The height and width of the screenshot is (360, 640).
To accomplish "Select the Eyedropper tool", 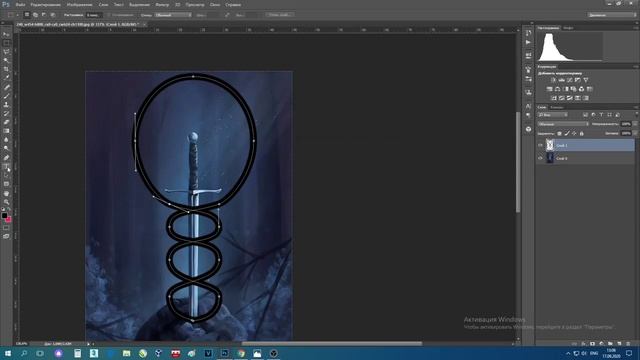I will click(x=6, y=78).
